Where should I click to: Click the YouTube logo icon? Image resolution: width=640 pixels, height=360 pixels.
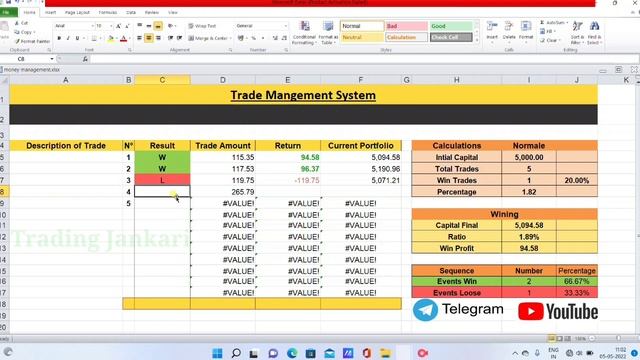click(531, 311)
